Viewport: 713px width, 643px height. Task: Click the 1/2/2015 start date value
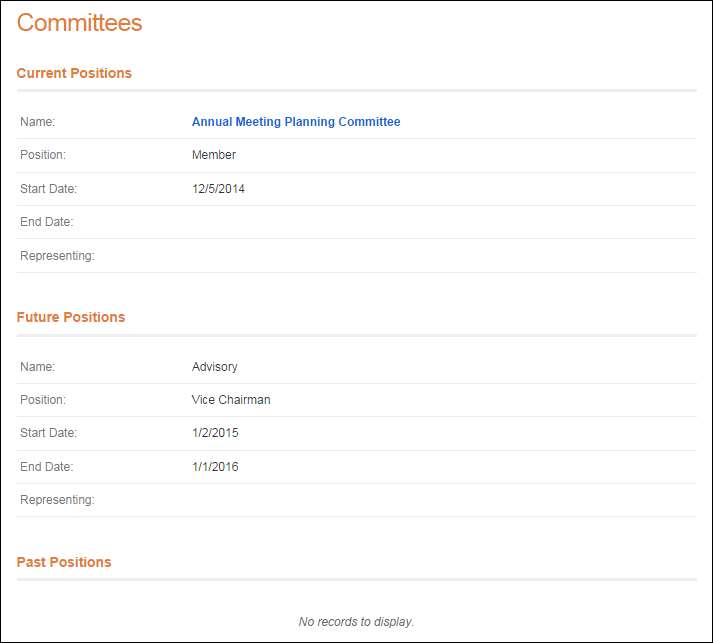[215, 433]
